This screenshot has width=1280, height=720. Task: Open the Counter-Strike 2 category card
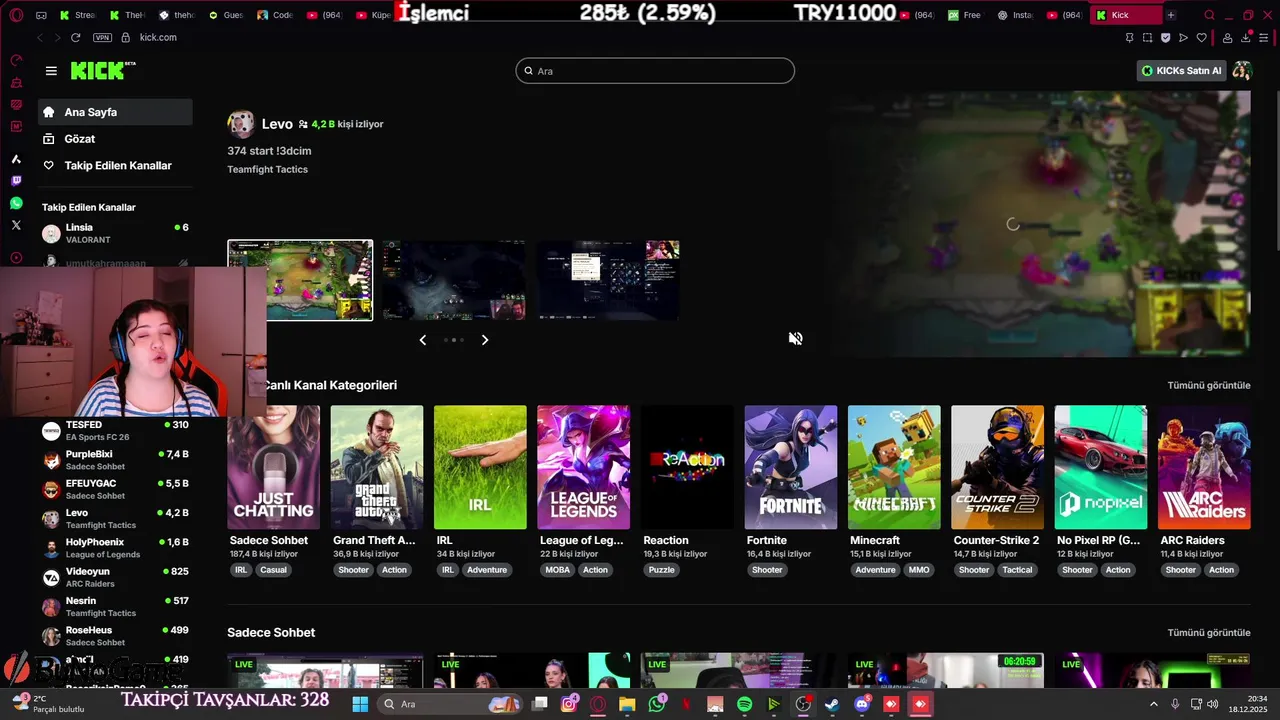[x=997, y=467]
